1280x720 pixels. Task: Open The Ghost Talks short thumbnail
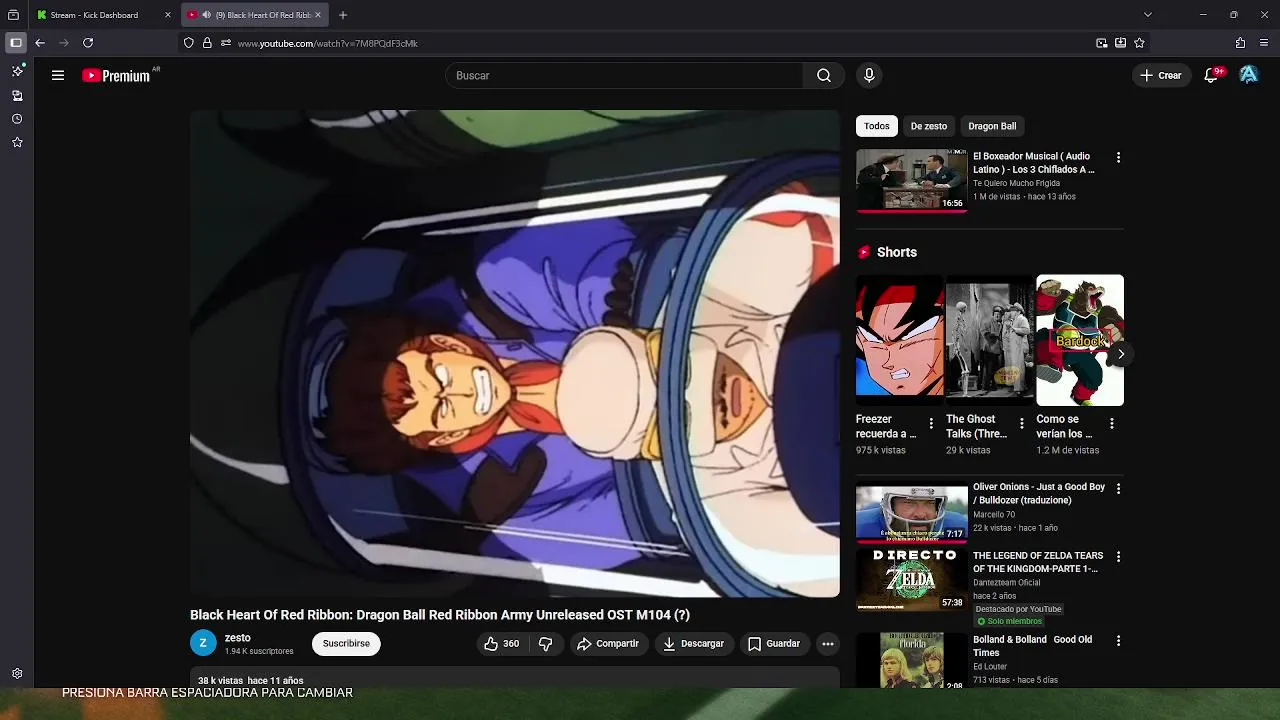(989, 340)
